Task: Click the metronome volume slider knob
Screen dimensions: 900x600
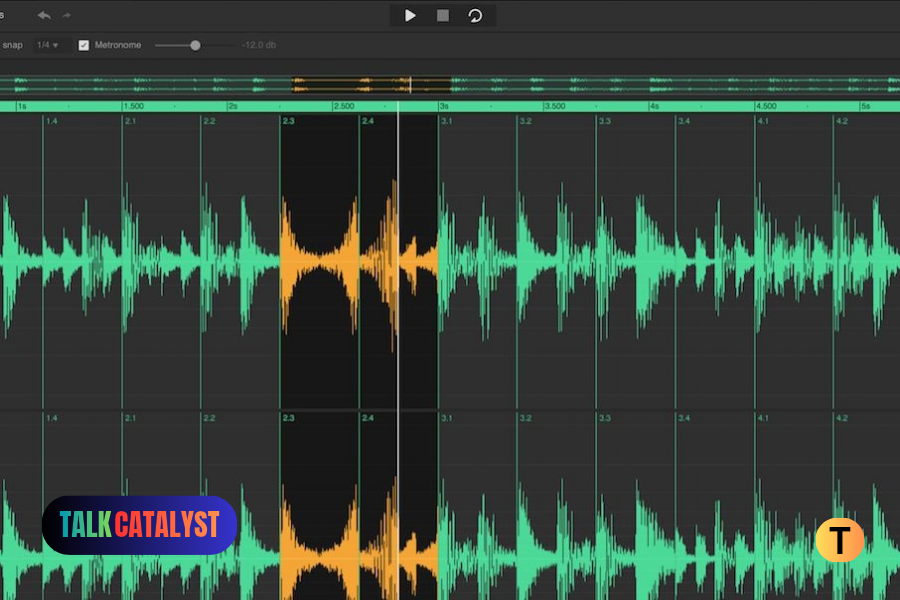Action: click(x=195, y=45)
